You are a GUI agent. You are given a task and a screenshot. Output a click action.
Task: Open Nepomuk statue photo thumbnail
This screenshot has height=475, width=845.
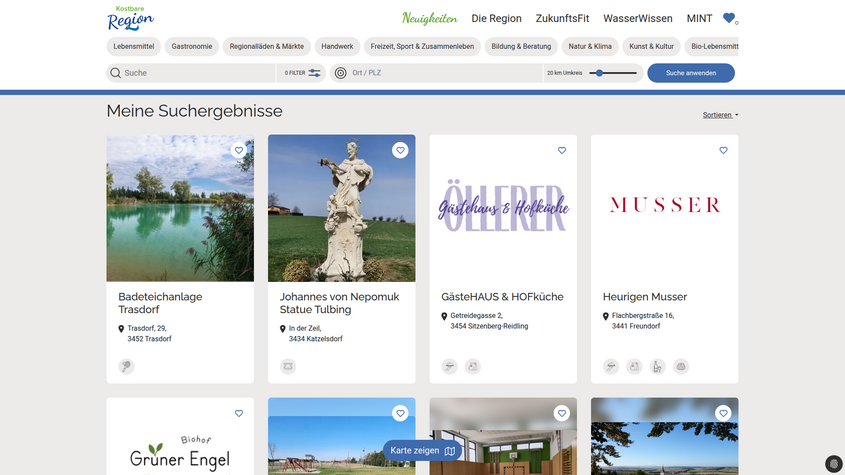[x=342, y=208]
